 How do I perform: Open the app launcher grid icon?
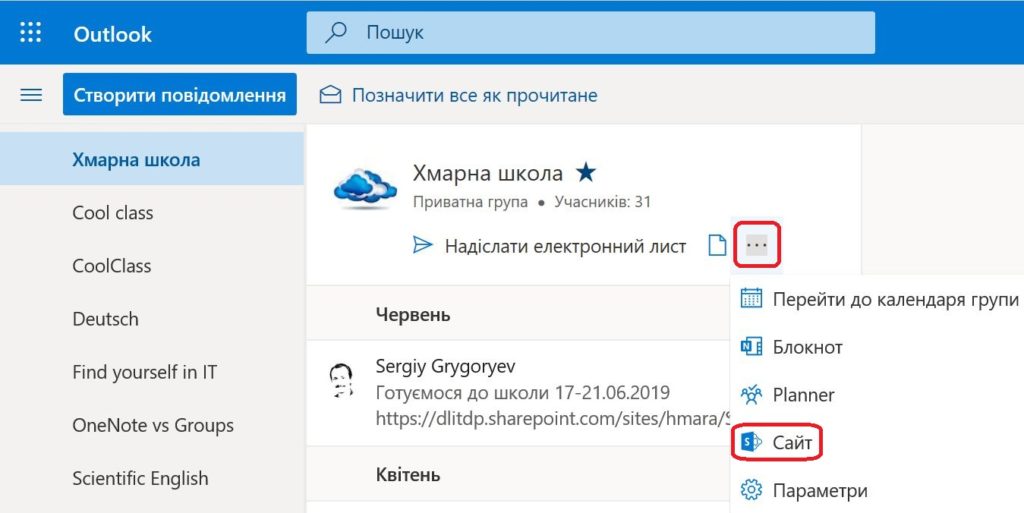(x=31, y=32)
